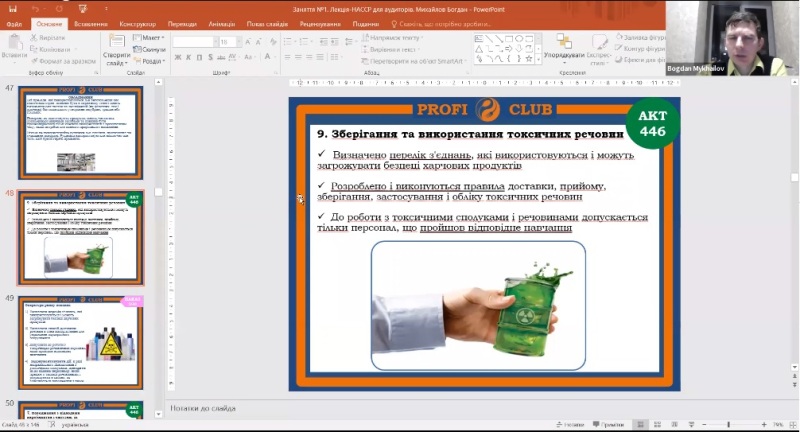Click the Save icon in quick access toolbar
The height and width of the screenshot is (432, 800).
coord(13,9)
